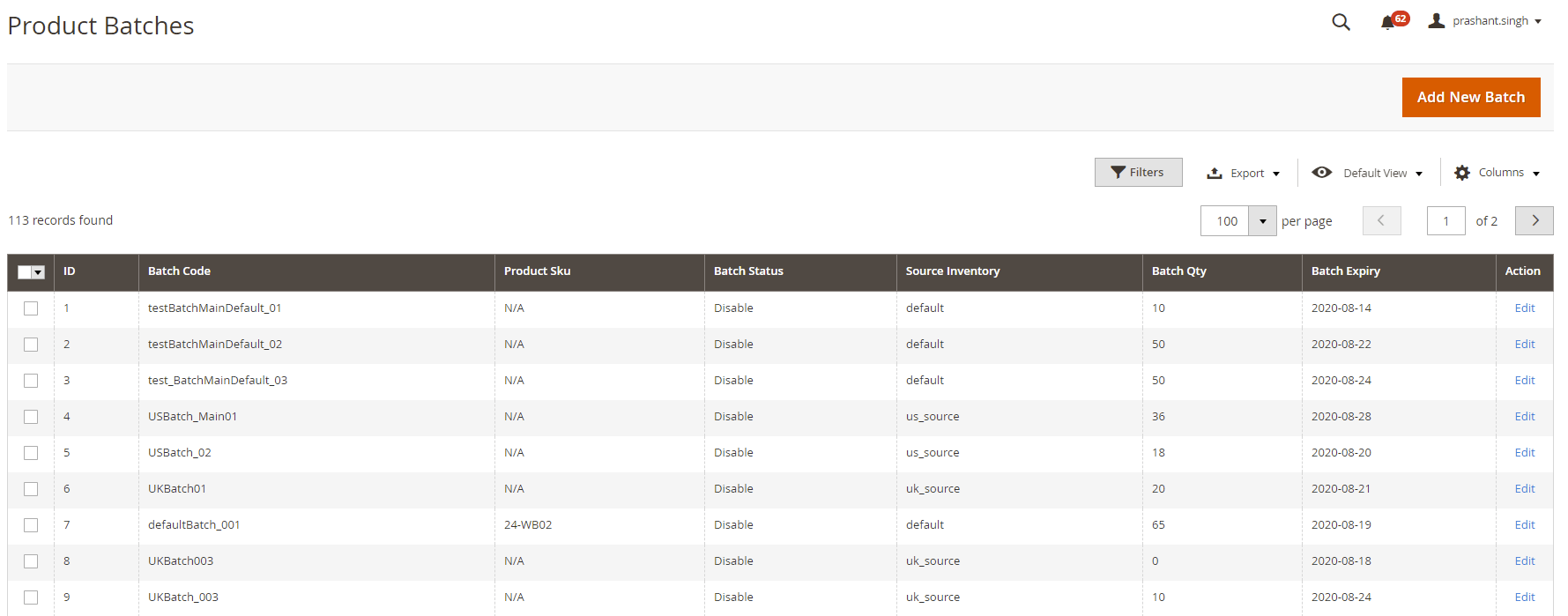The image size is (1568, 616).
Task: Check the box for testBatchMainDefault_01 row
Action: 31,308
